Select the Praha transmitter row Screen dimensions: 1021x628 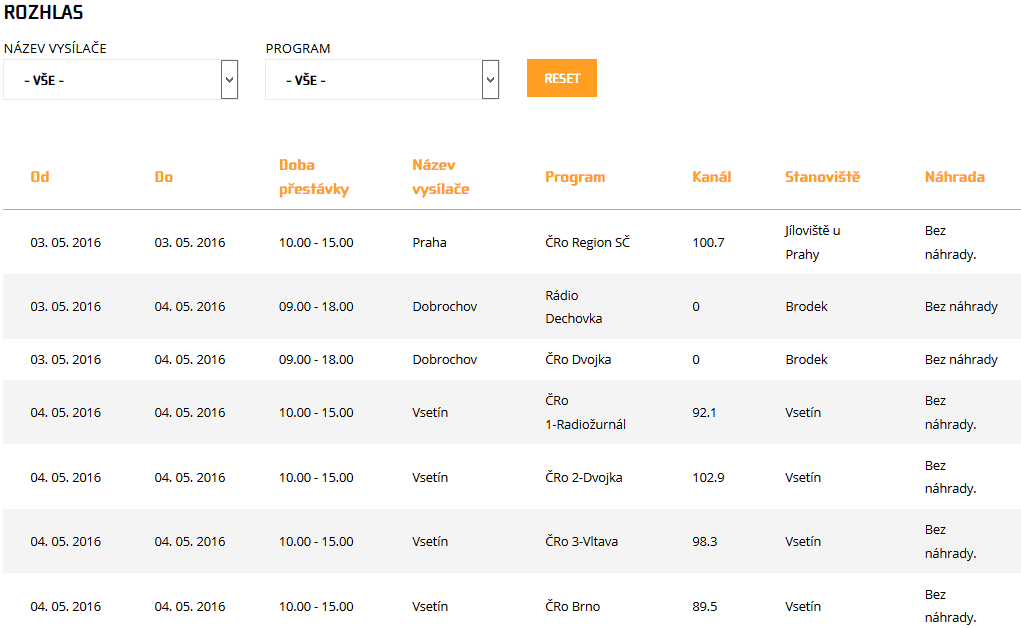(x=429, y=243)
